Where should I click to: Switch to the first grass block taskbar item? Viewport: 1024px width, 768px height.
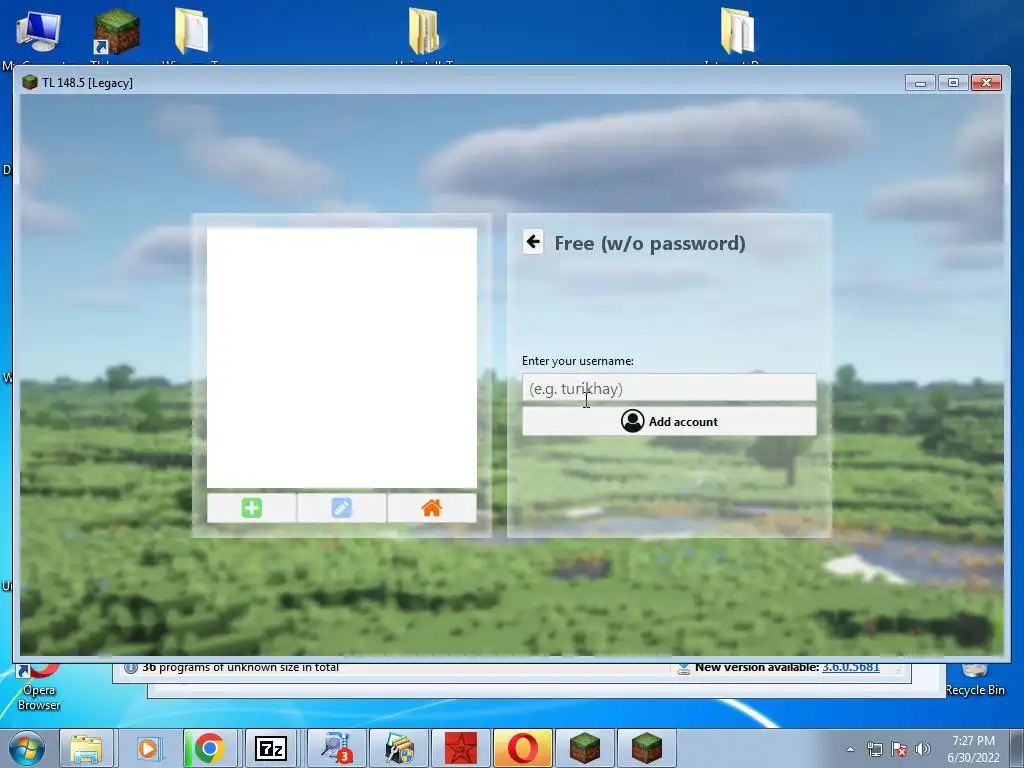click(584, 748)
